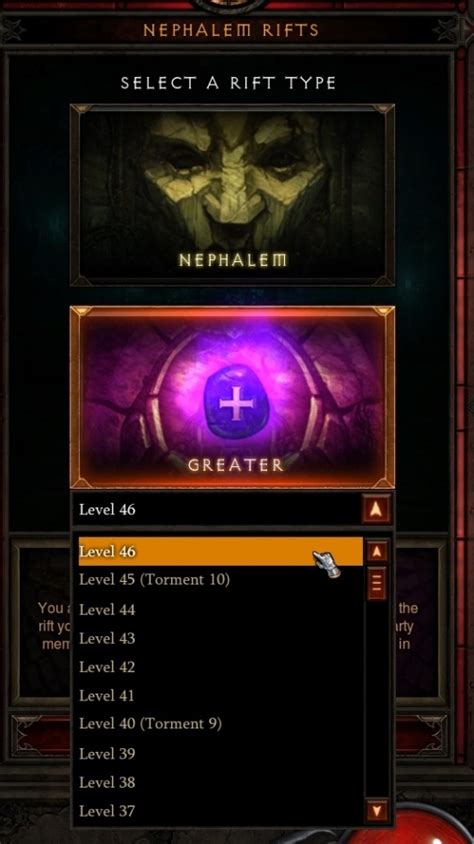Click the purple keystone plus icon
Viewport: 474px width, 844px height.
coord(236,405)
